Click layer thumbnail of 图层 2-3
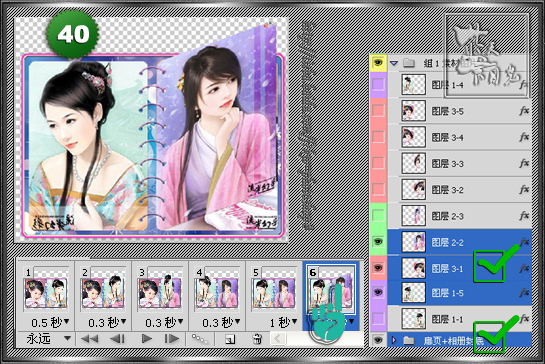The image size is (545, 364). [414, 216]
